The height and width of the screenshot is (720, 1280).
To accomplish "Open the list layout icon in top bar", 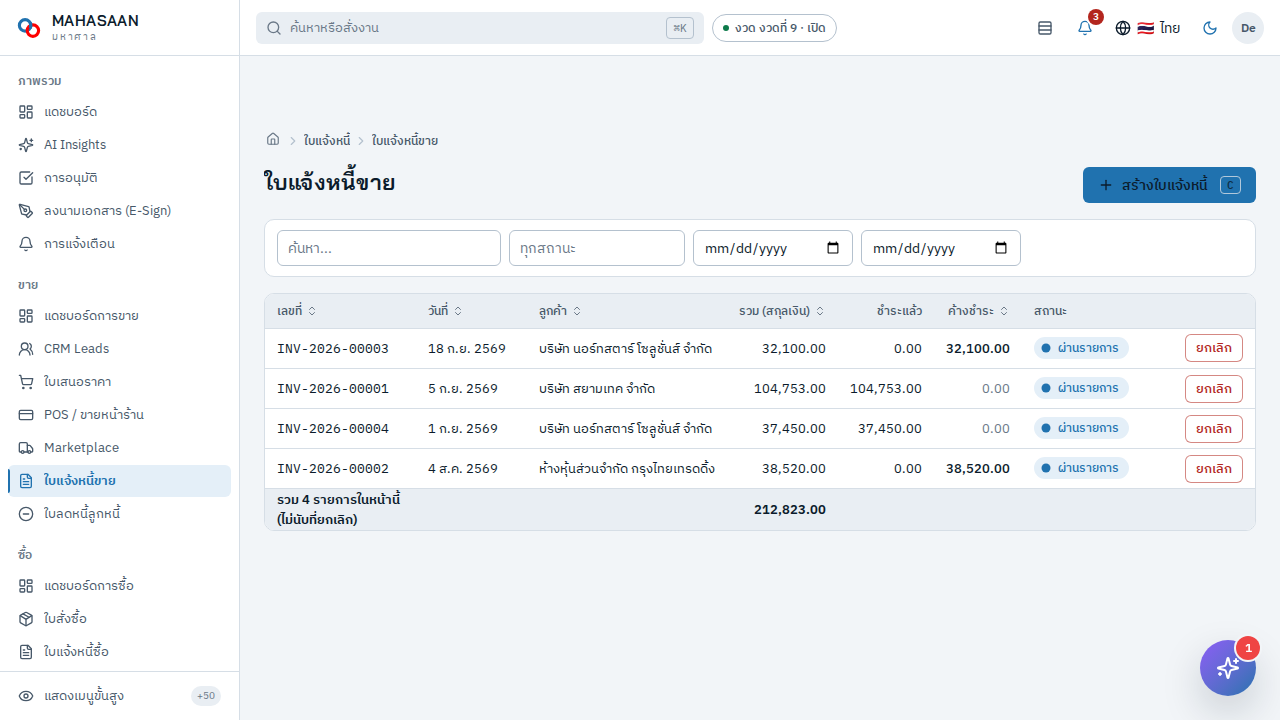I will tap(1045, 28).
